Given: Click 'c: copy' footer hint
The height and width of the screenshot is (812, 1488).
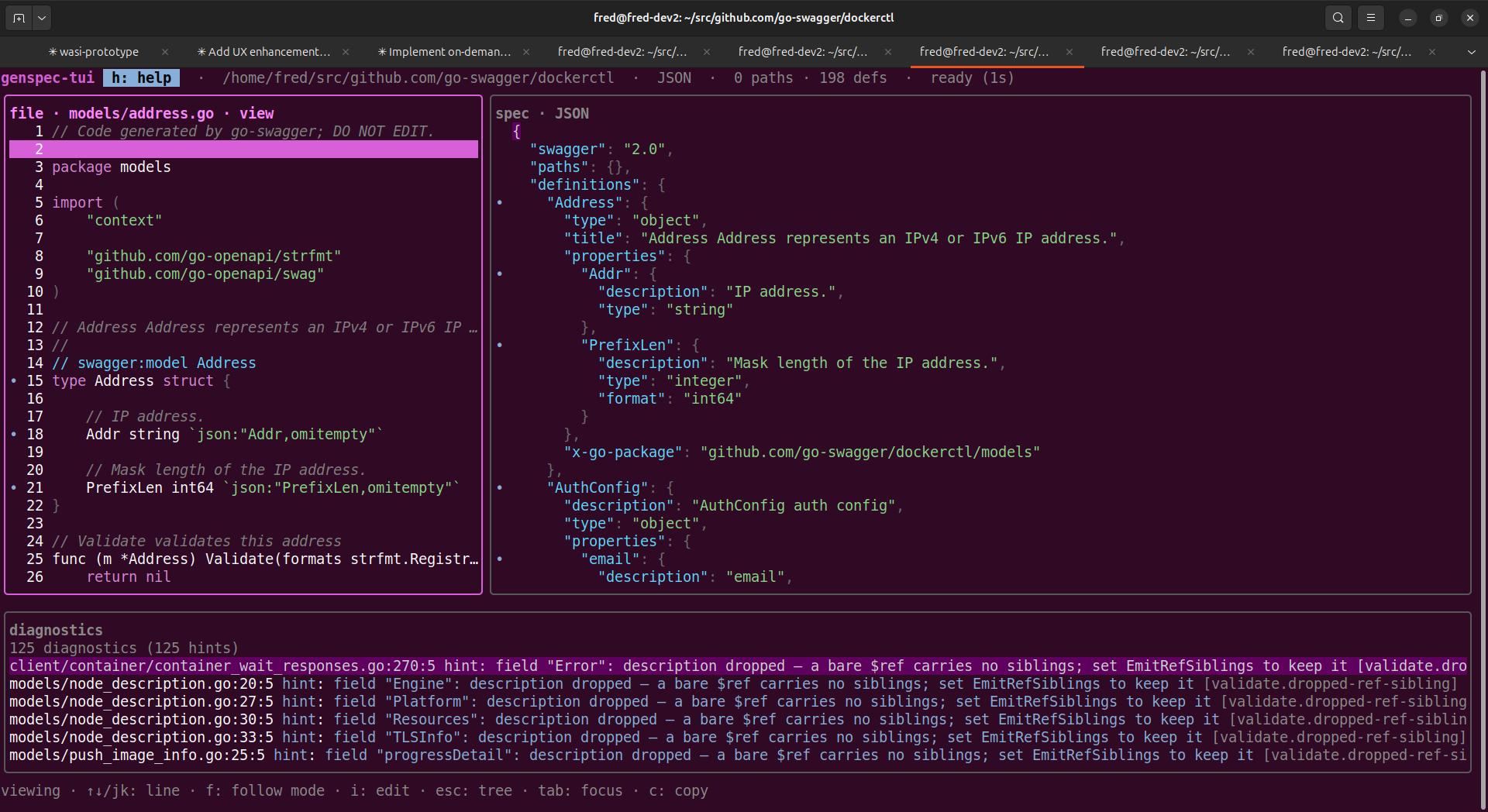Looking at the screenshot, I should coord(678,790).
